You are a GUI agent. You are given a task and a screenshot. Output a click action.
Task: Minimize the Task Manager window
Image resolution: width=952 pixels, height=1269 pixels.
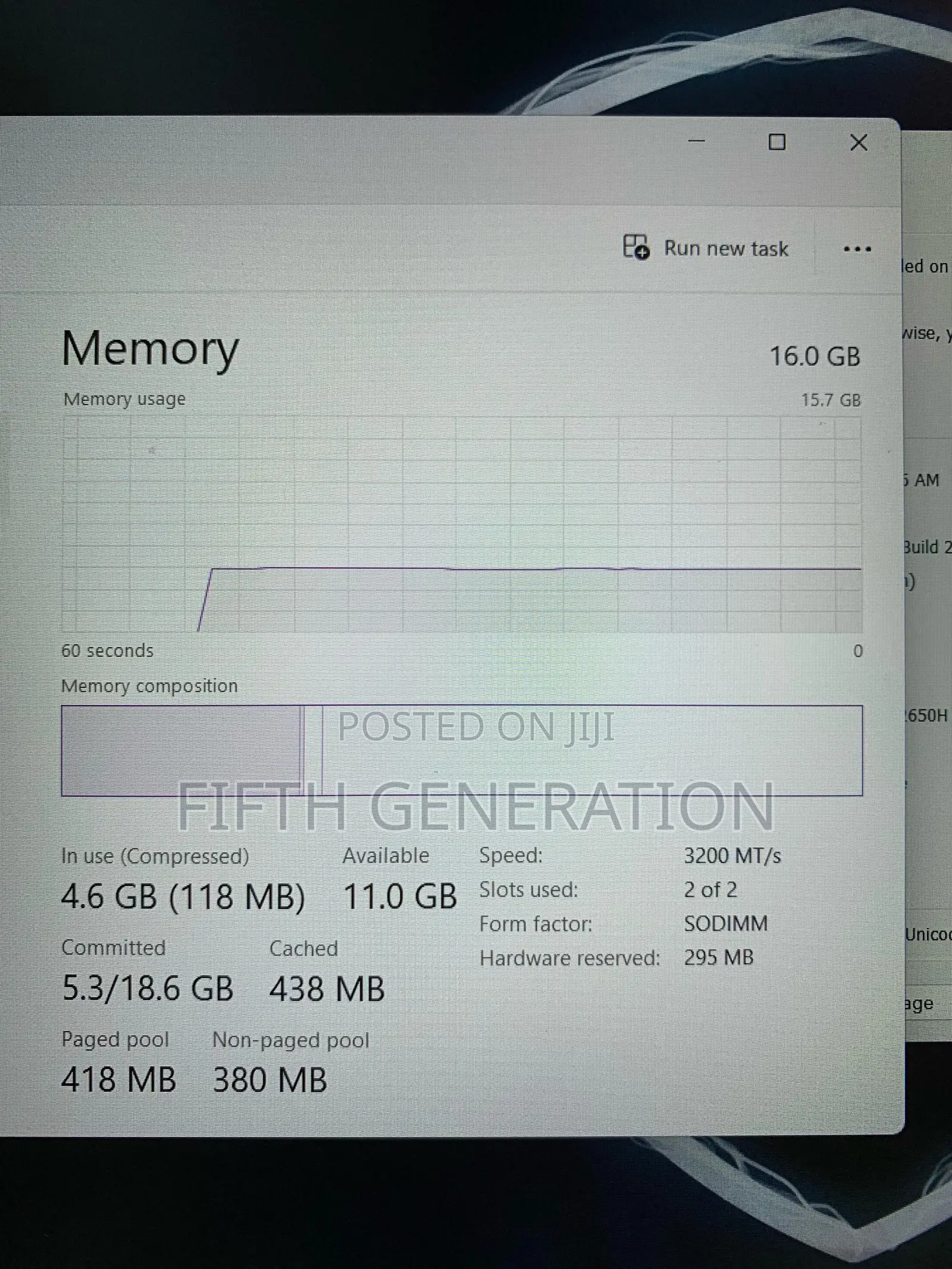pyautogui.click(x=696, y=142)
